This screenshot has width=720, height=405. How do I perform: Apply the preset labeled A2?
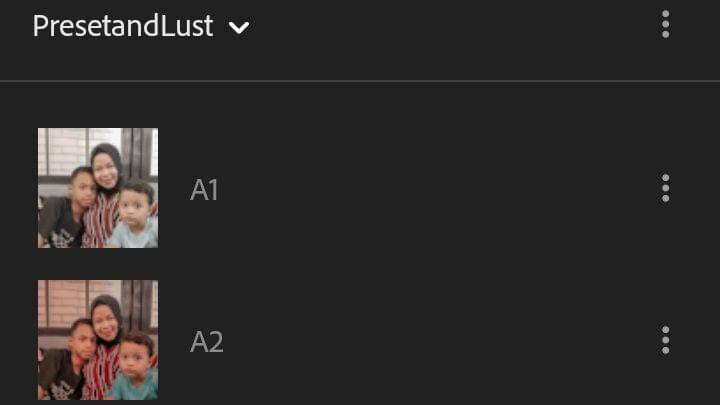pyautogui.click(x=206, y=342)
